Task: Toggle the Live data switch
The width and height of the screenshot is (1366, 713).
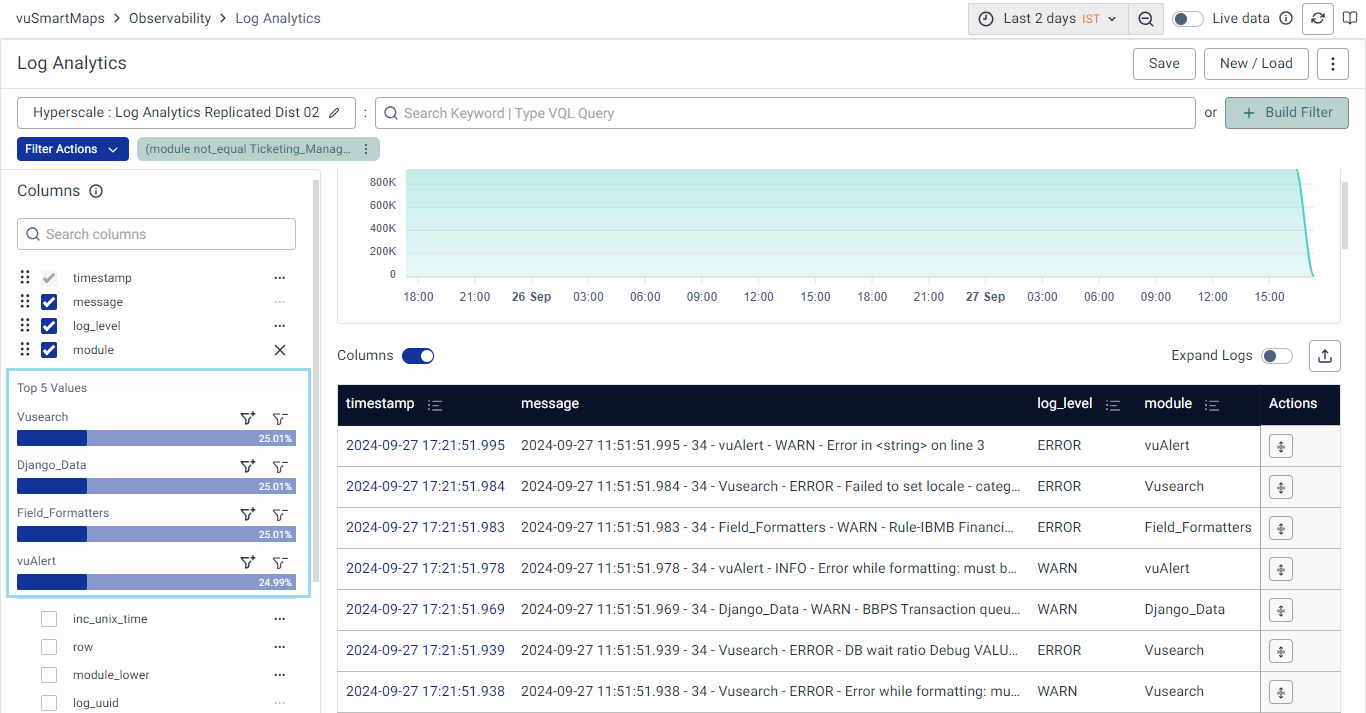Action: click(1187, 18)
